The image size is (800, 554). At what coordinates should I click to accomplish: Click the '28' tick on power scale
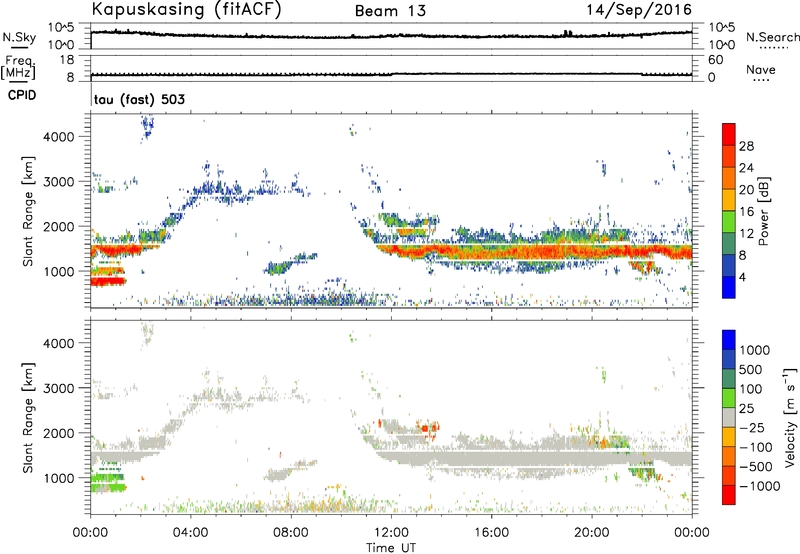(746, 146)
